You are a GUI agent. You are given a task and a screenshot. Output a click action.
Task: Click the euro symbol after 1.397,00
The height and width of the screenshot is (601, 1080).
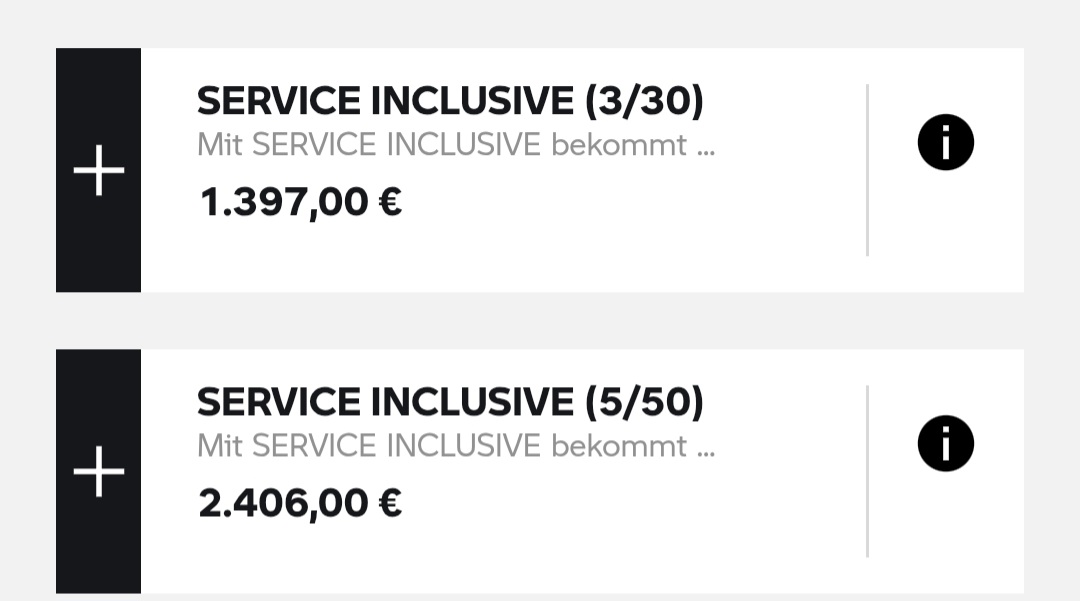[390, 203]
